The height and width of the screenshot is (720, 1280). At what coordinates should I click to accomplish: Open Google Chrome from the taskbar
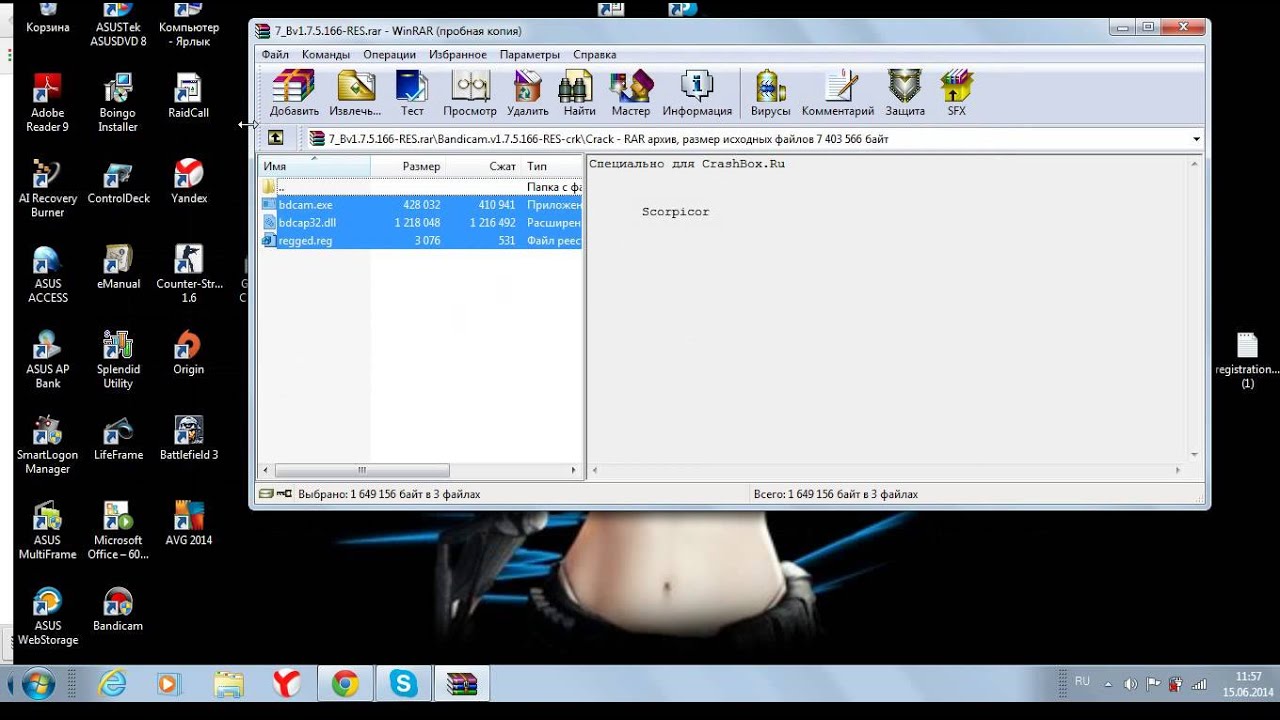345,684
